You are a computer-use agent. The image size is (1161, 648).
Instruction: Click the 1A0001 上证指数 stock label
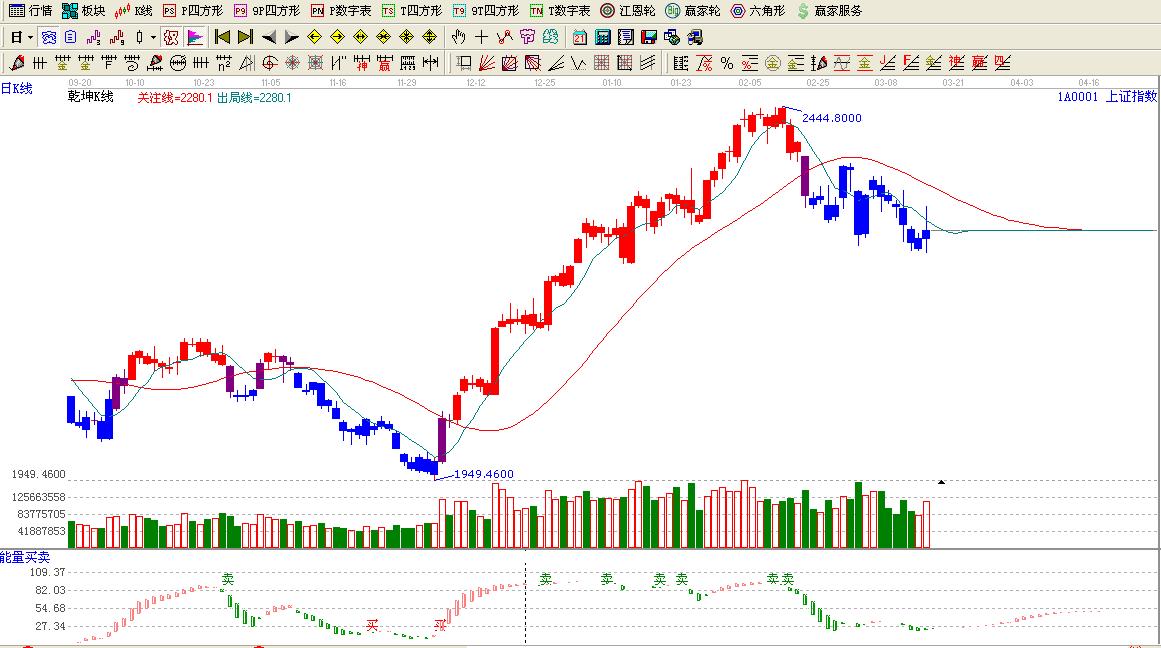(x=1107, y=97)
